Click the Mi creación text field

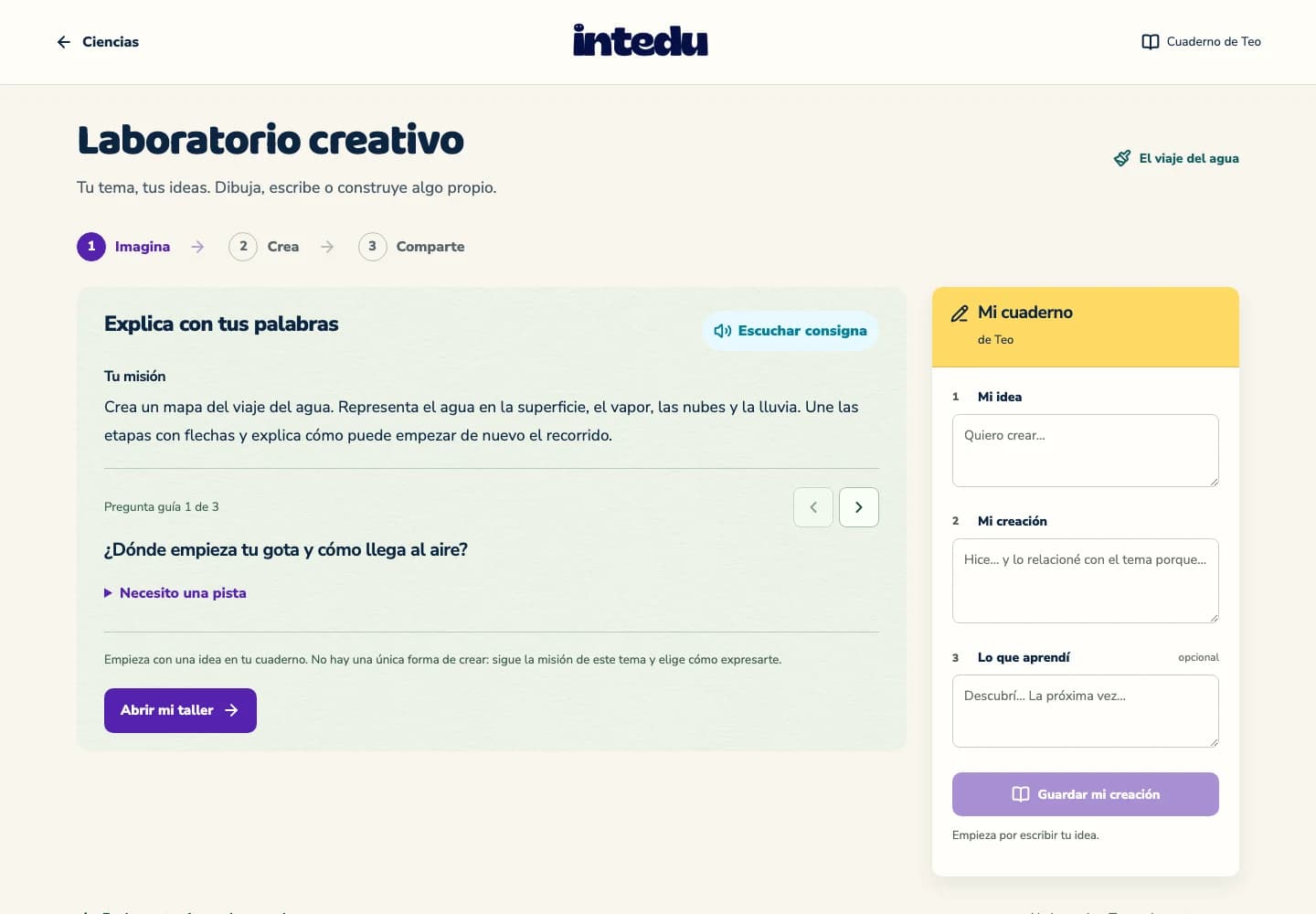pyautogui.click(x=1086, y=580)
